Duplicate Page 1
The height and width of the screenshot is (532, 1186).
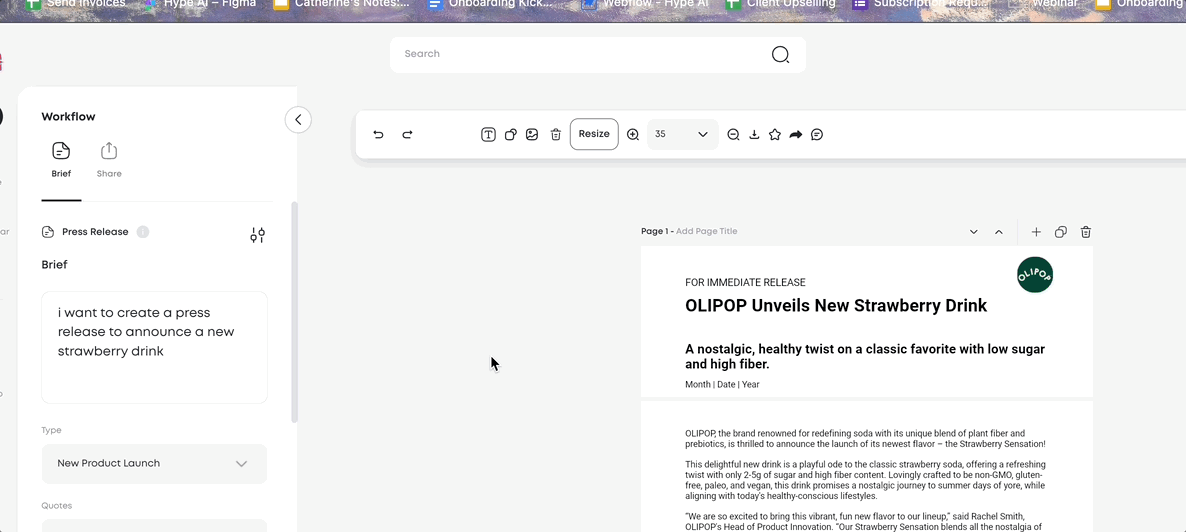[x=1060, y=232]
